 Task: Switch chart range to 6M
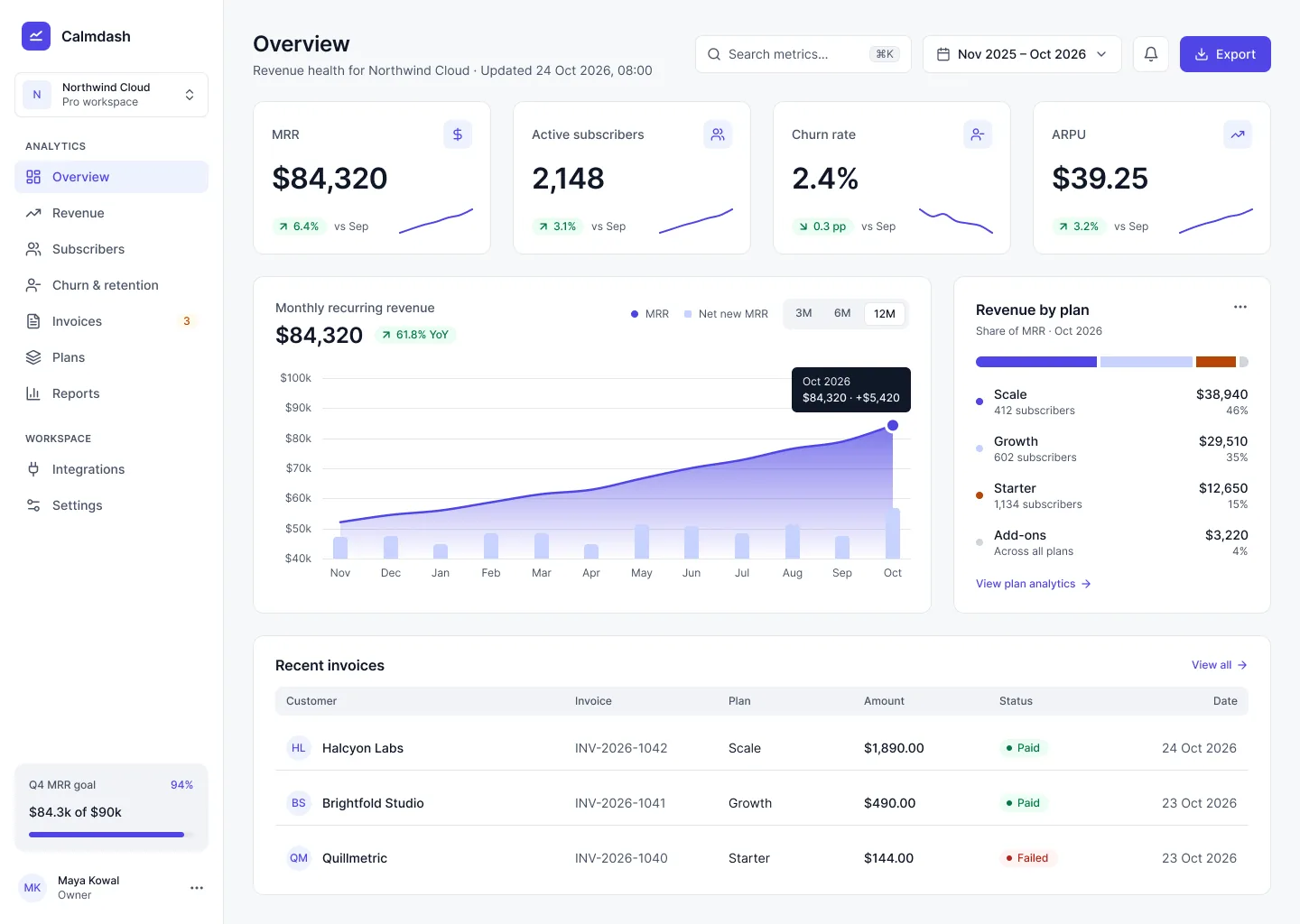pos(842,314)
